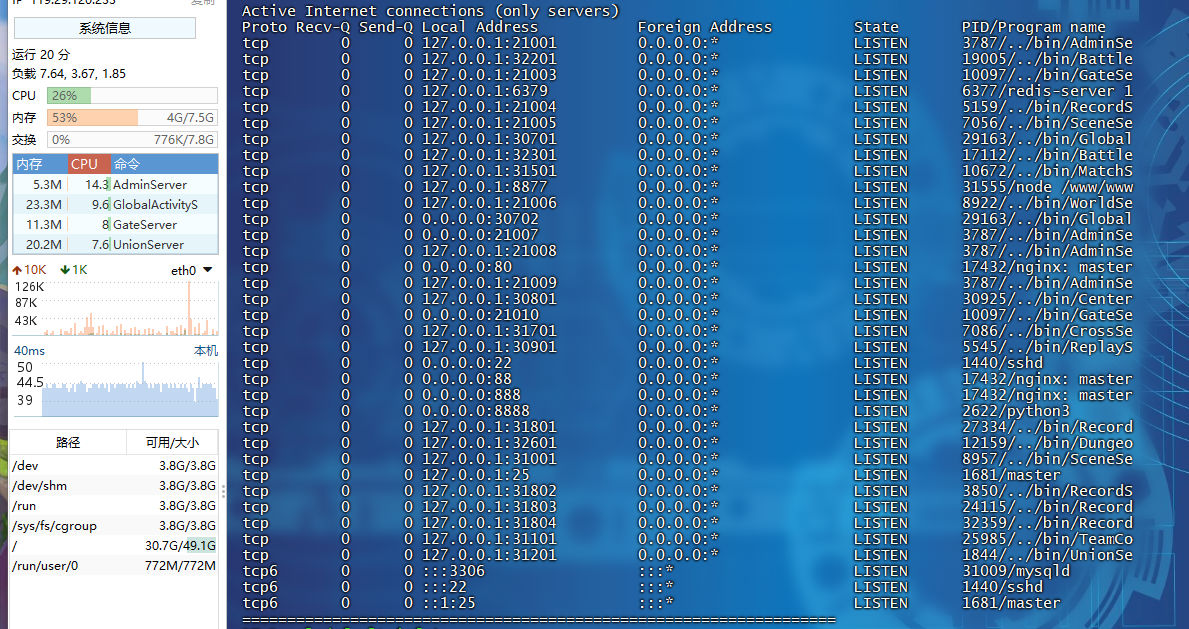Screen dimensions: 1189x629
Task: Click the 本机 link above the ping graph
Action: pyautogui.click(x=205, y=351)
